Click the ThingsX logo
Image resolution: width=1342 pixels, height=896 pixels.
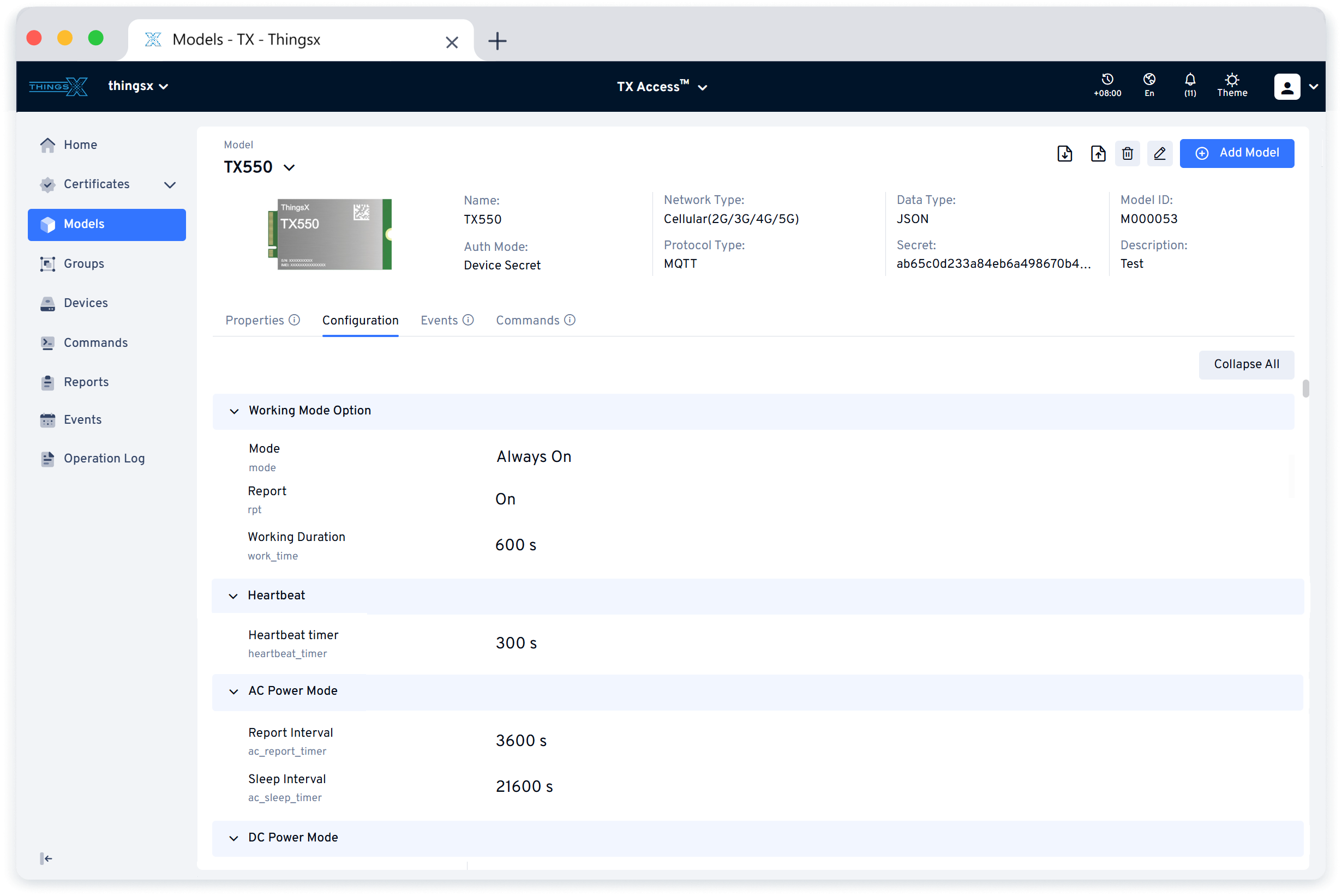click(58, 86)
